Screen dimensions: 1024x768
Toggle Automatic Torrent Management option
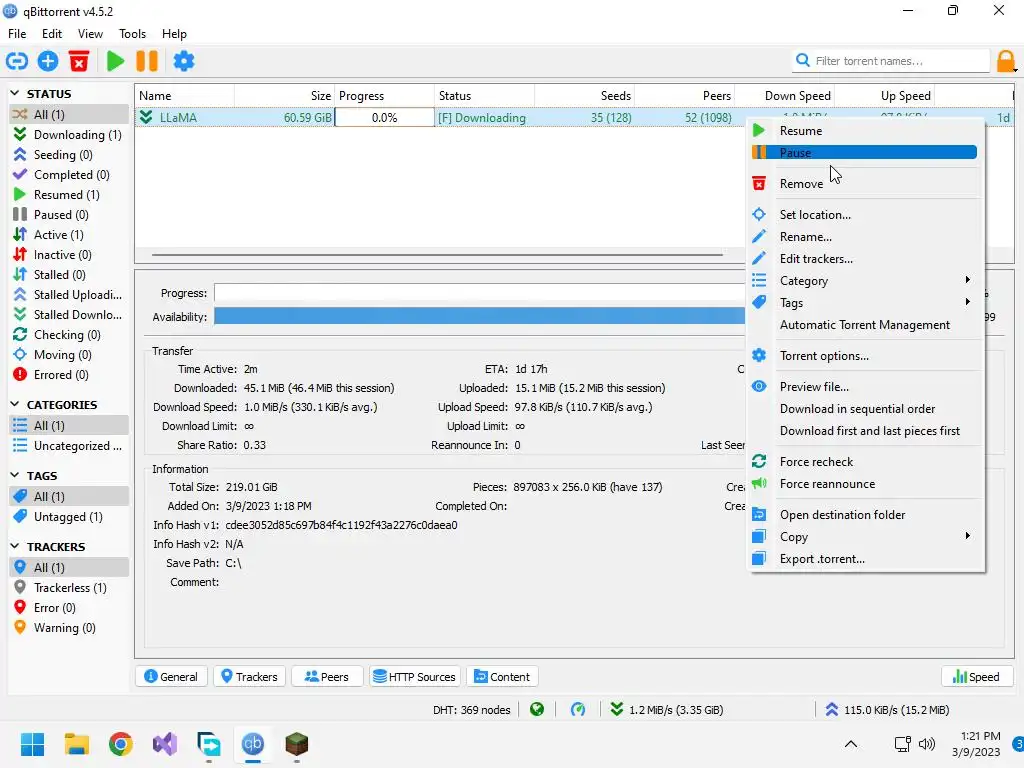click(x=865, y=325)
